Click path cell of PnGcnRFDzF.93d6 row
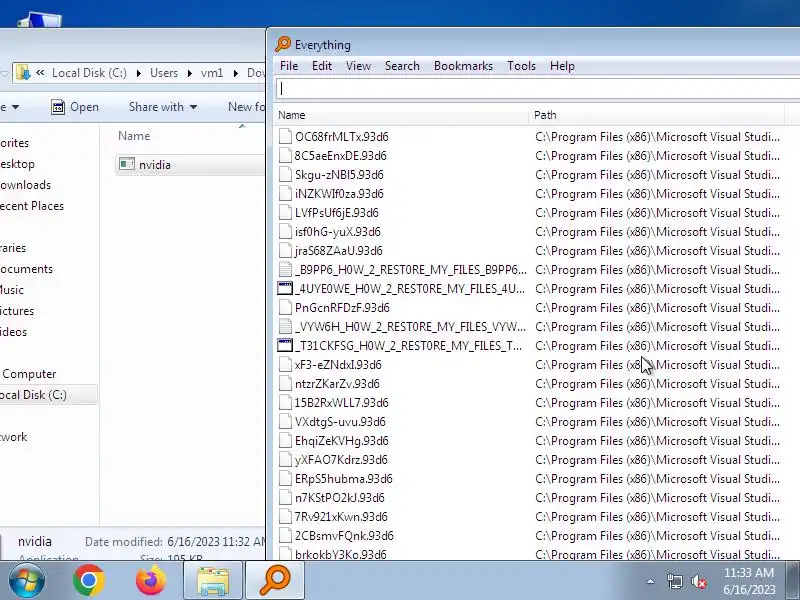 tap(658, 308)
